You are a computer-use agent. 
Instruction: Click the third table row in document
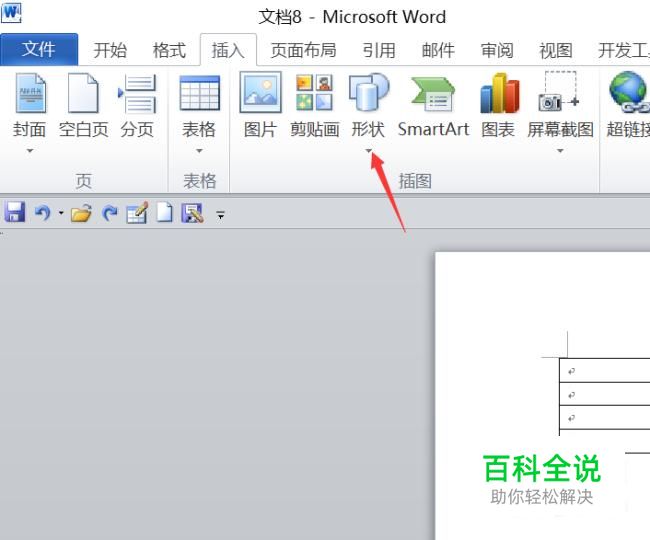[x=605, y=417]
